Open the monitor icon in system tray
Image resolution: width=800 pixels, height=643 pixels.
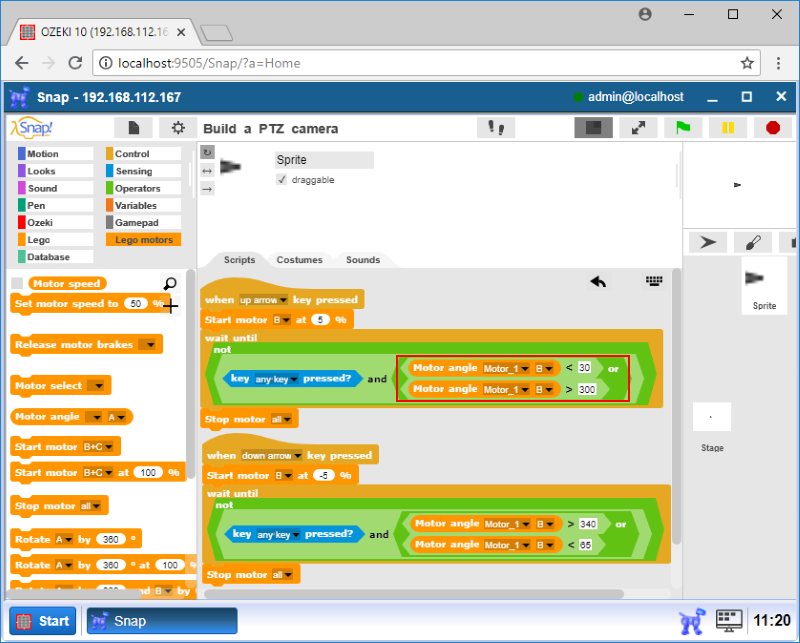[x=729, y=621]
